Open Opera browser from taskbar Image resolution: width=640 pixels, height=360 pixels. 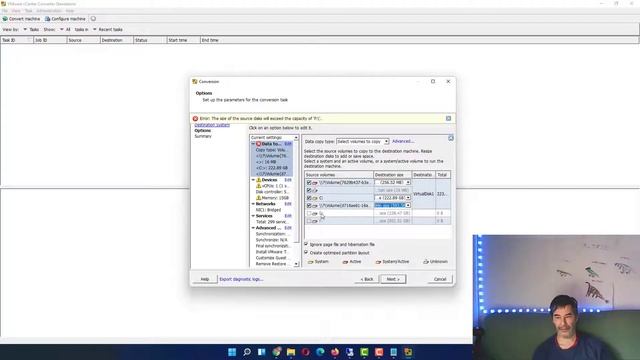click(x=305, y=352)
